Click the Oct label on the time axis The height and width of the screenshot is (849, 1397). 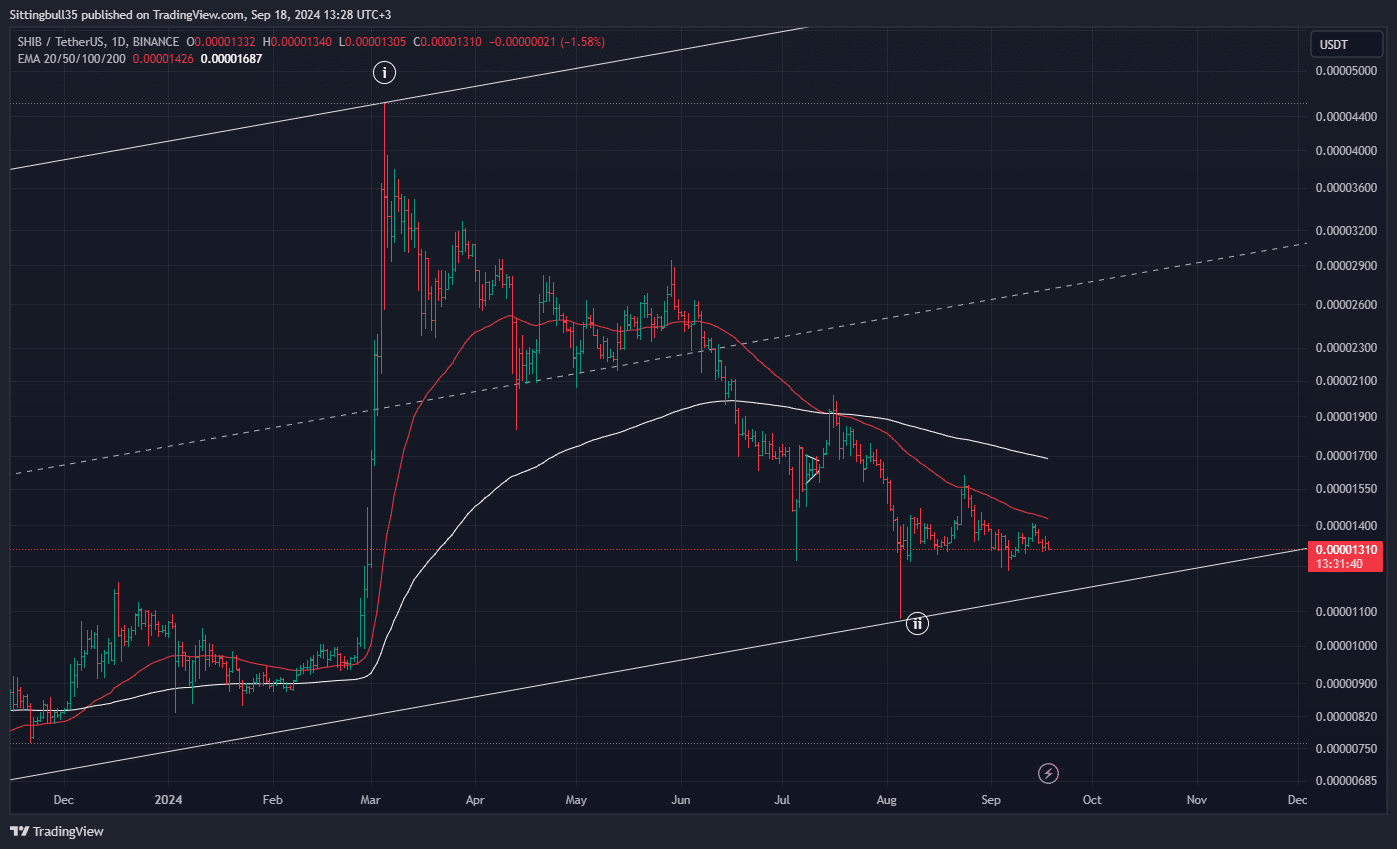1092,800
